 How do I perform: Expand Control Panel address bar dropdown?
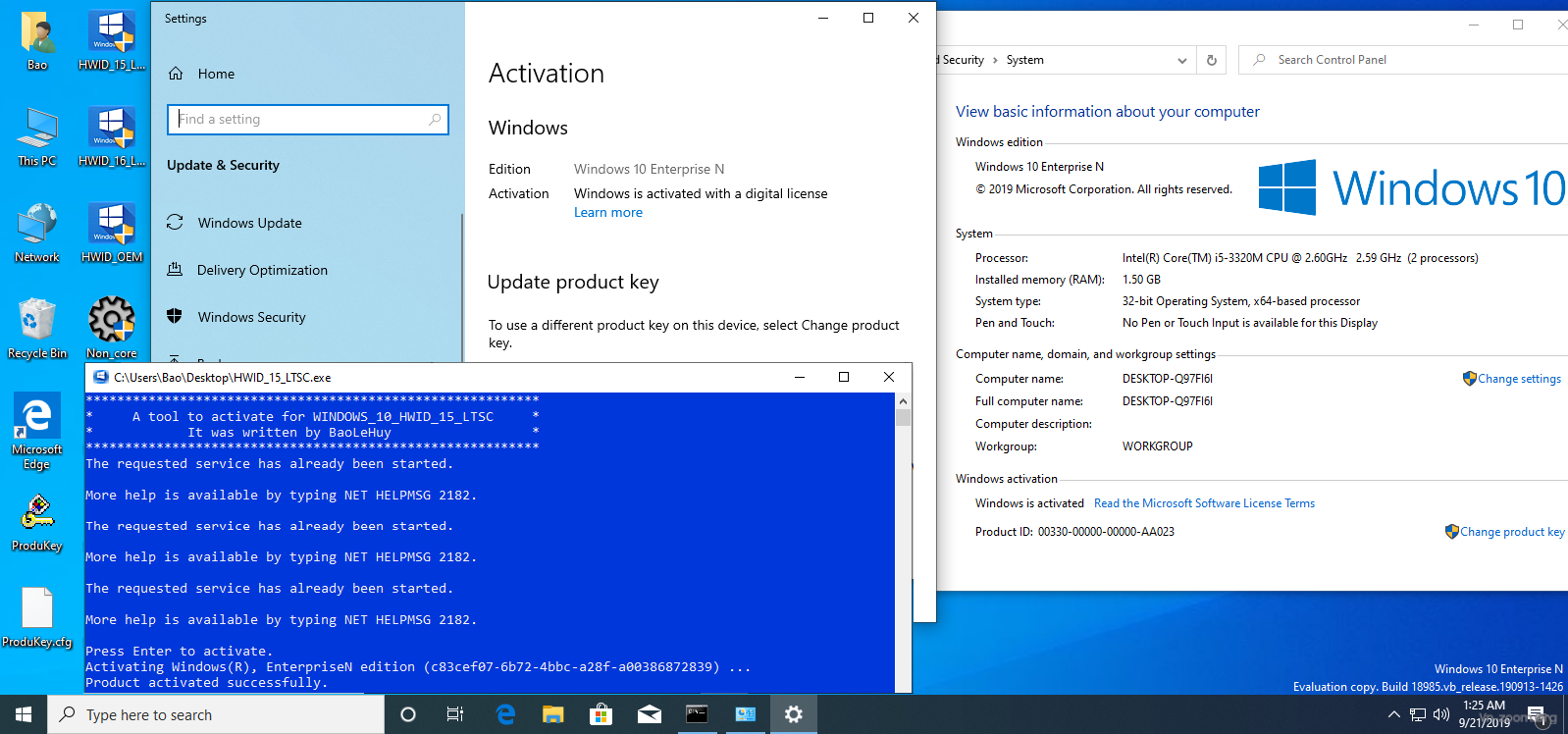point(1182,60)
